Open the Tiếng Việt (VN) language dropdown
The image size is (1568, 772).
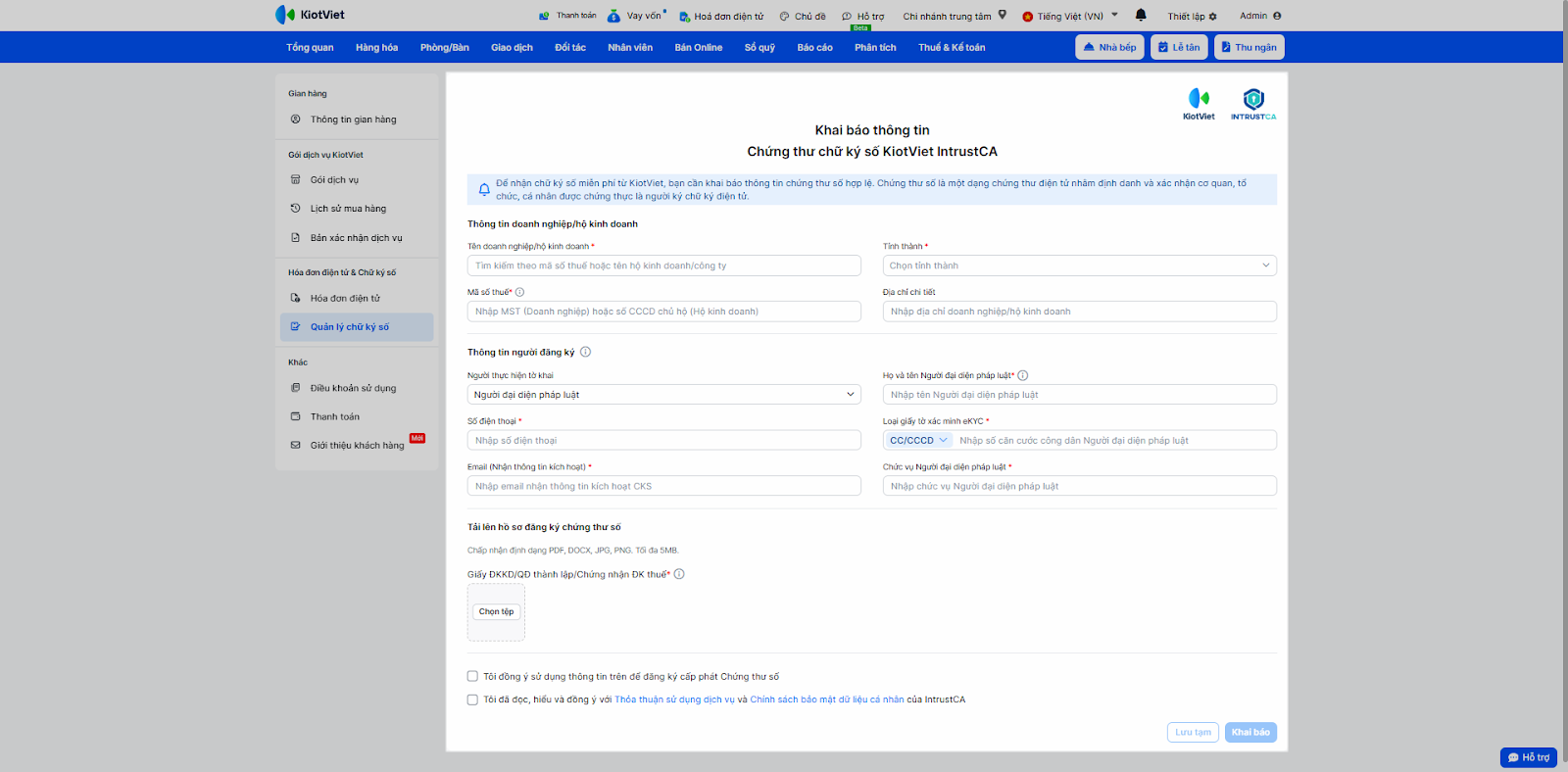[x=1070, y=16]
